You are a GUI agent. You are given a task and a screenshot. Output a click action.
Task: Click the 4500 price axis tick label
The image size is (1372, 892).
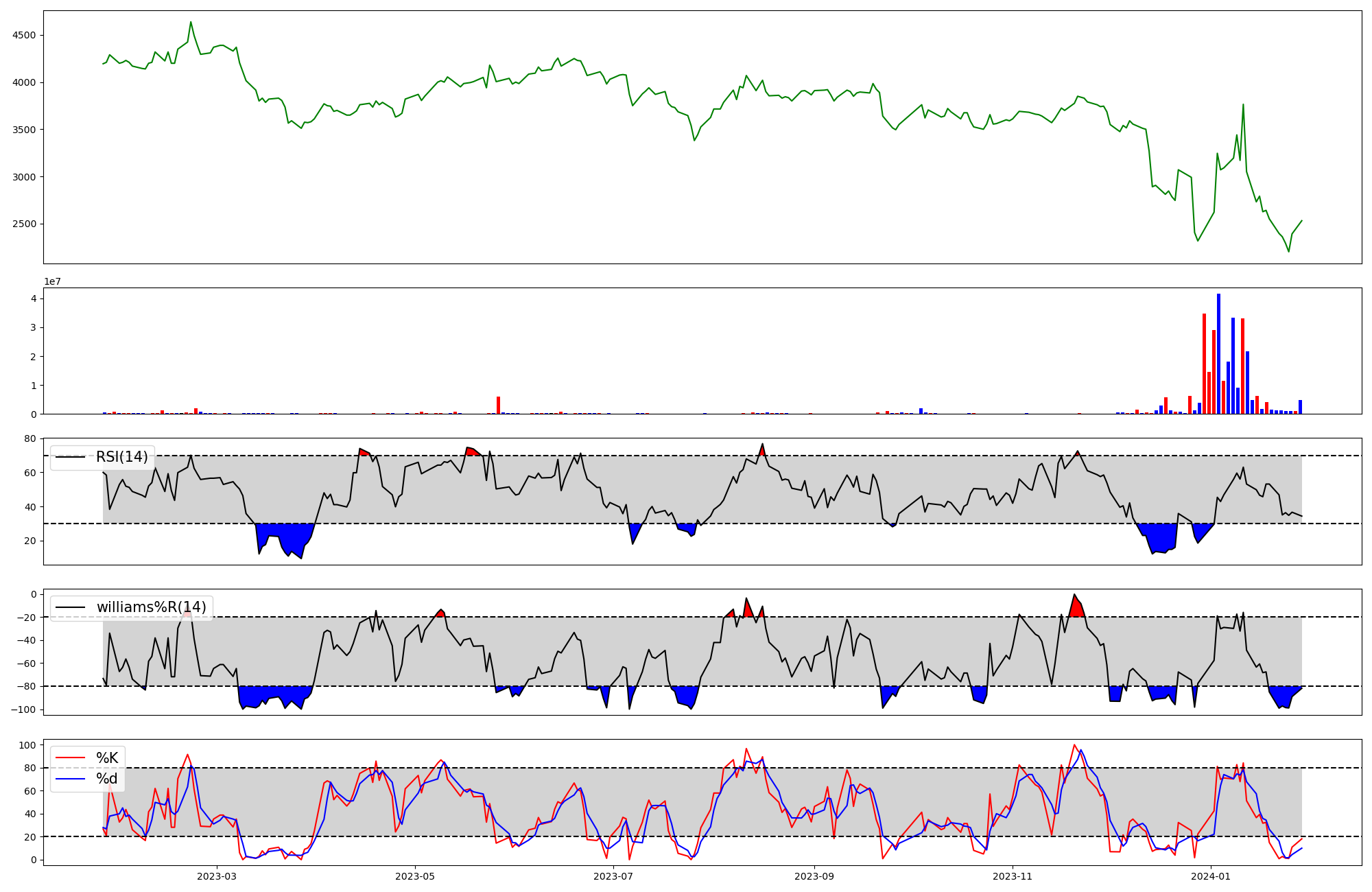pyautogui.click(x=25, y=36)
